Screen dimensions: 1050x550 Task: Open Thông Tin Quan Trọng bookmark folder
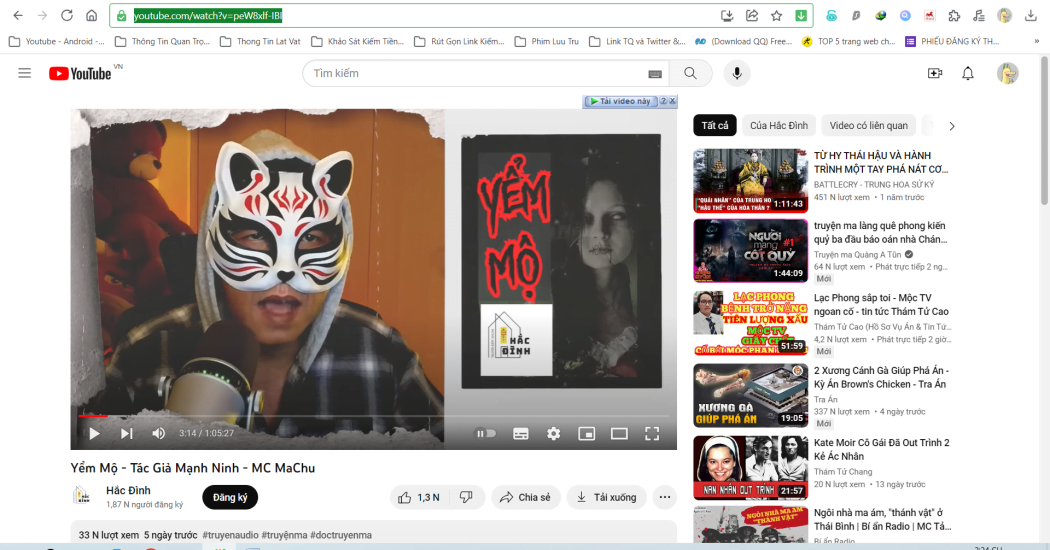click(x=162, y=42)
